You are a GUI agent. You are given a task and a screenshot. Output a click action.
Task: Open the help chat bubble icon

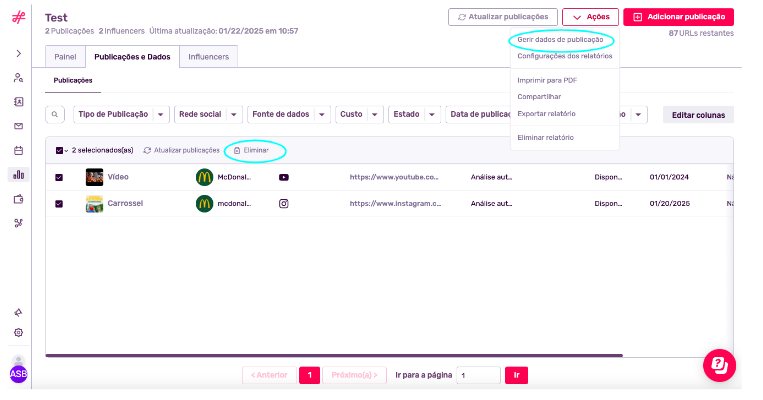(719, 365)
